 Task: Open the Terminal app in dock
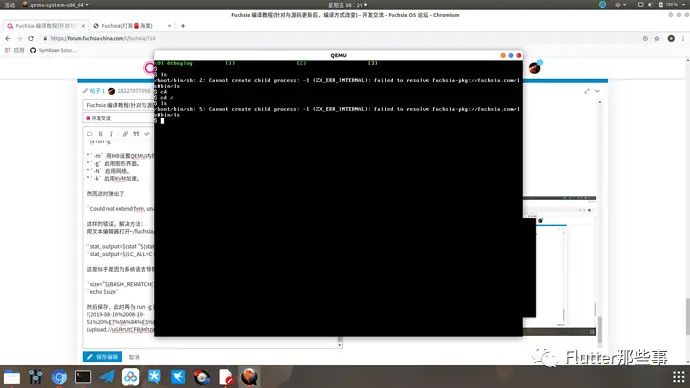click(83, 377)
